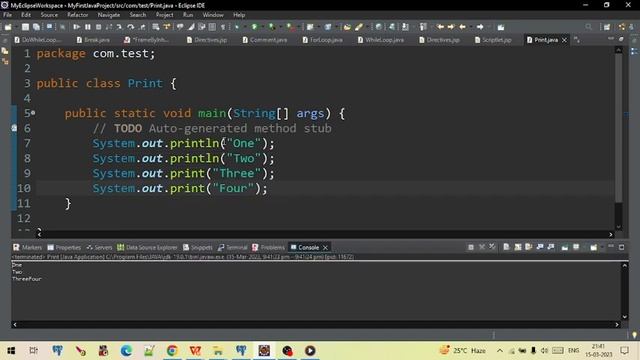Viewport: 640px width, 360px height.
Task: Click the Windows Start button
Action: (x=11, y=351)
